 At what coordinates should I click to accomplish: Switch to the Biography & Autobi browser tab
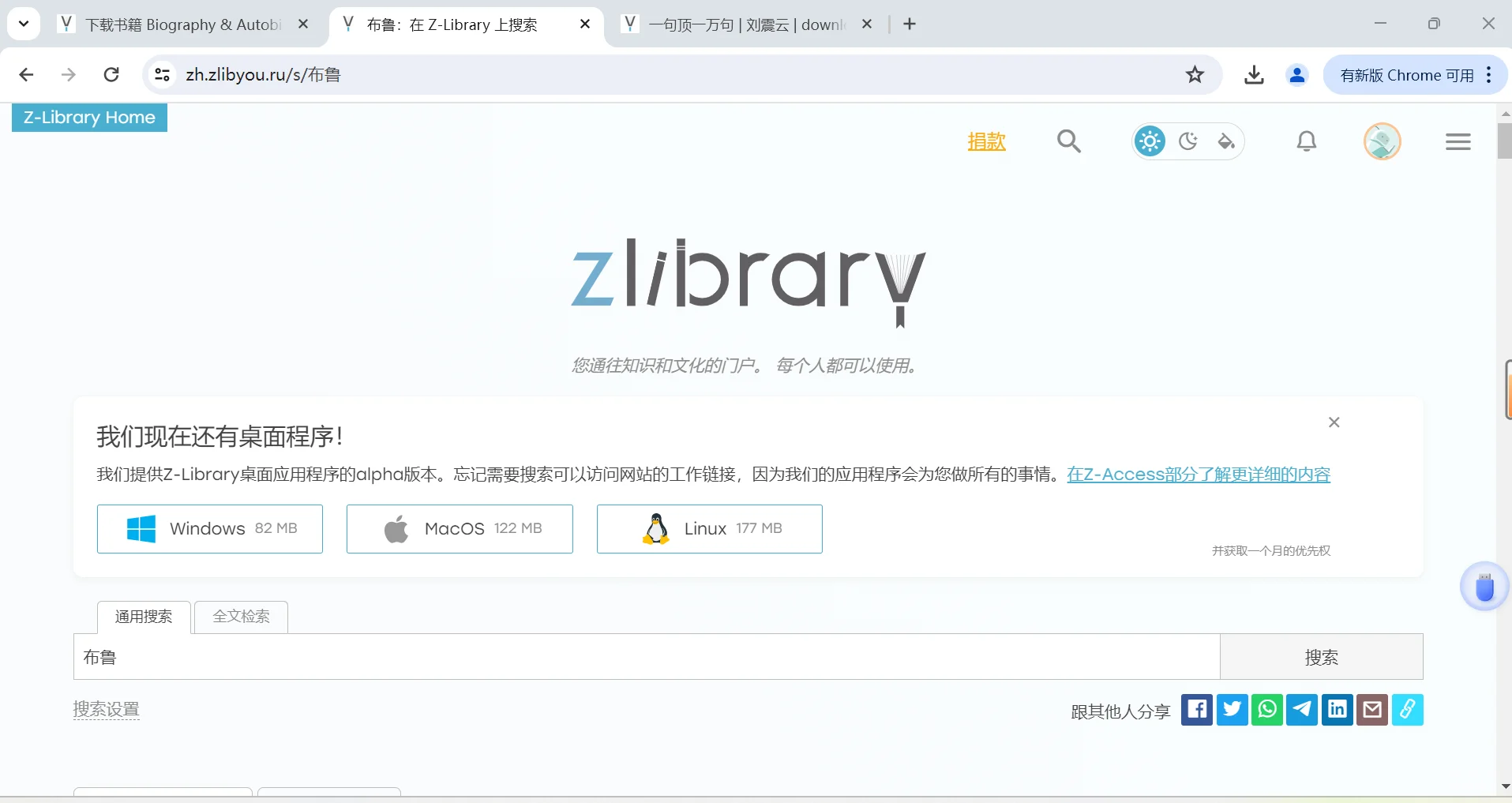click(182, 24)
